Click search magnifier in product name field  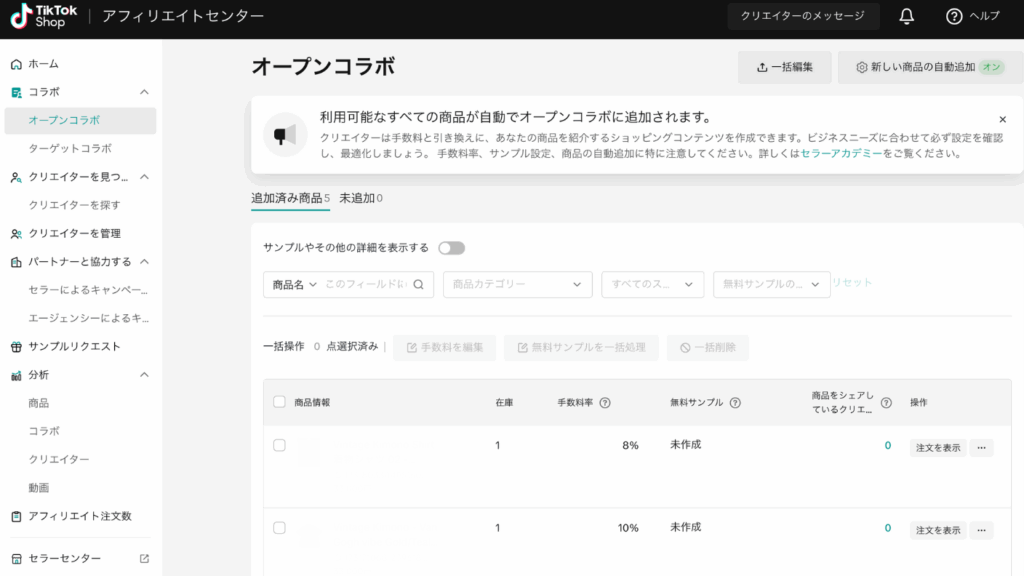point(419,284)
